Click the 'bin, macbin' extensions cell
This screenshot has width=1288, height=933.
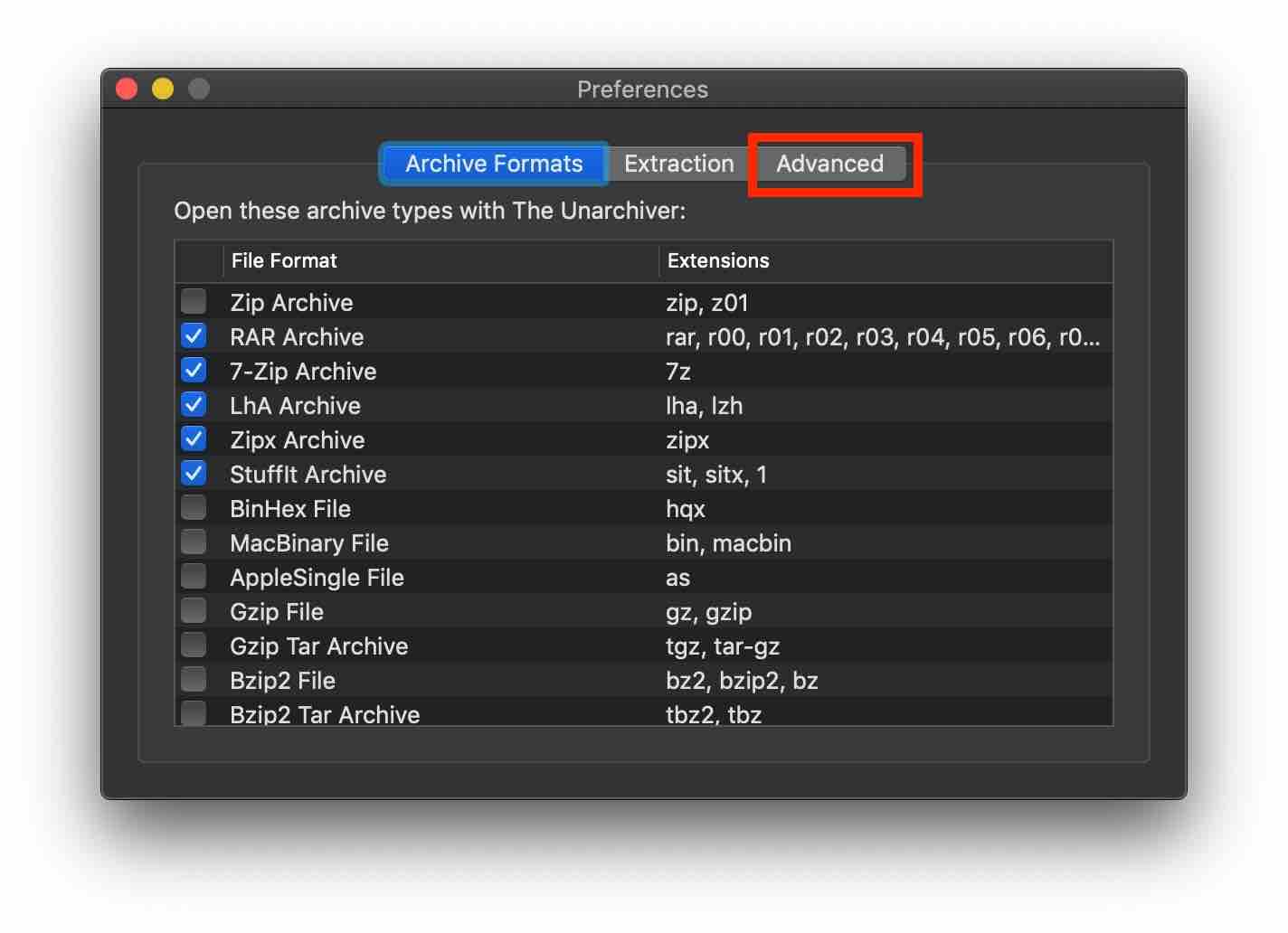coord(728,543)
